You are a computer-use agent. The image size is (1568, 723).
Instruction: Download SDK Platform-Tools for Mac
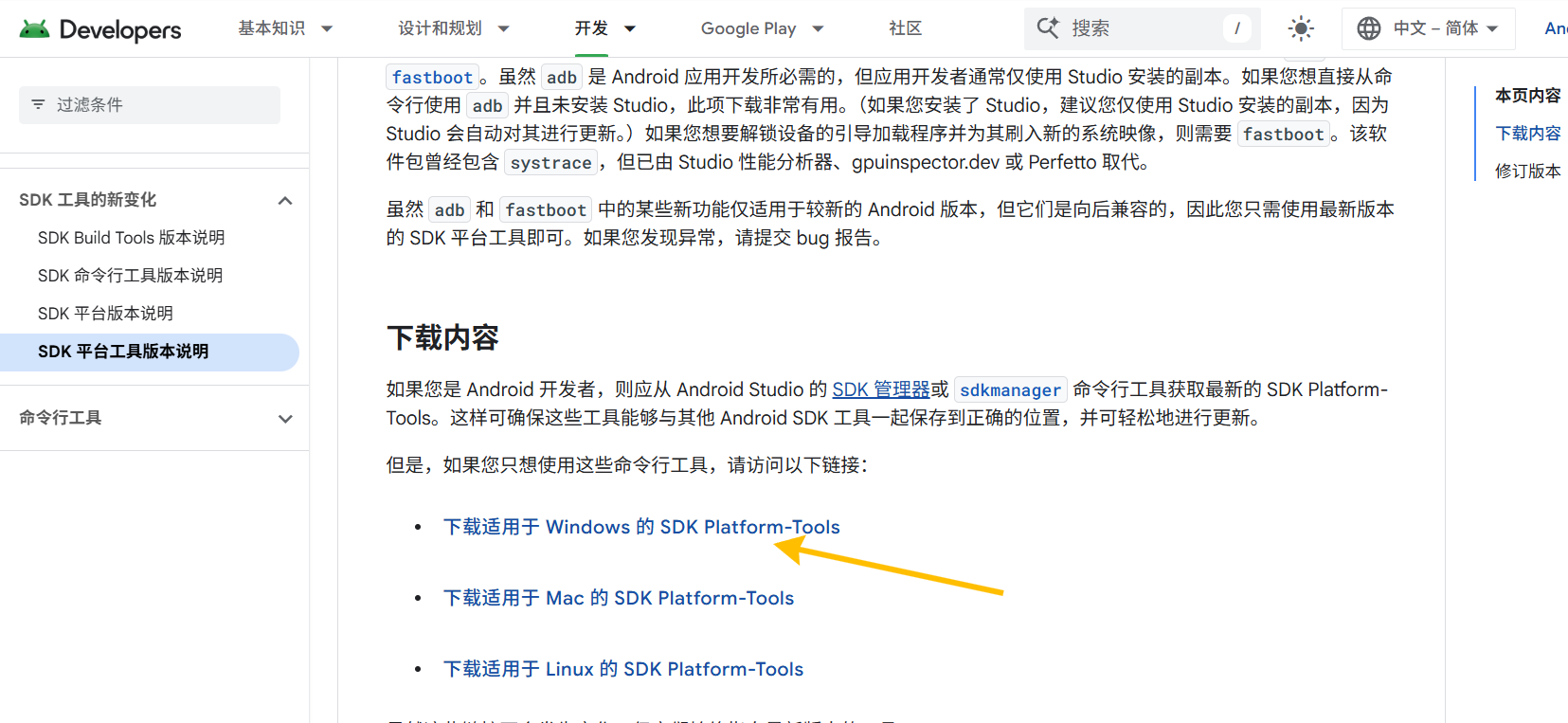[618, 598]
